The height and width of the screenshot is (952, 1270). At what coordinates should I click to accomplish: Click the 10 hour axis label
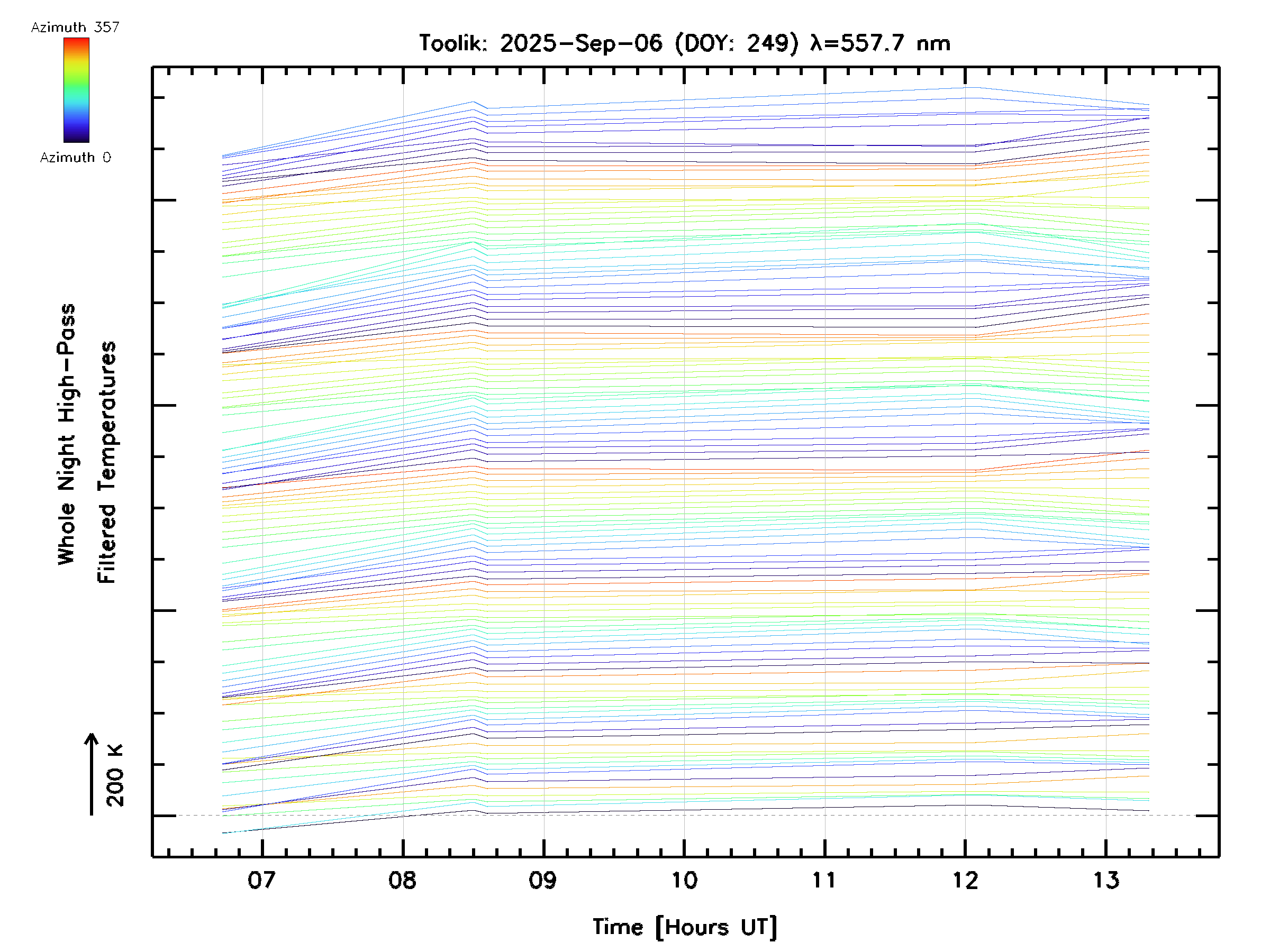684,880
